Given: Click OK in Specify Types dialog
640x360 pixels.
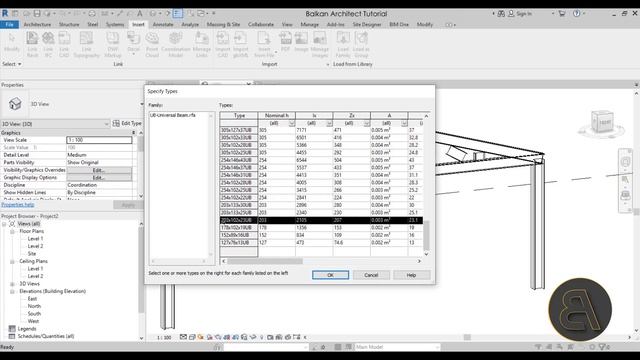Looking at the screenshot, I should click(330, 275).
